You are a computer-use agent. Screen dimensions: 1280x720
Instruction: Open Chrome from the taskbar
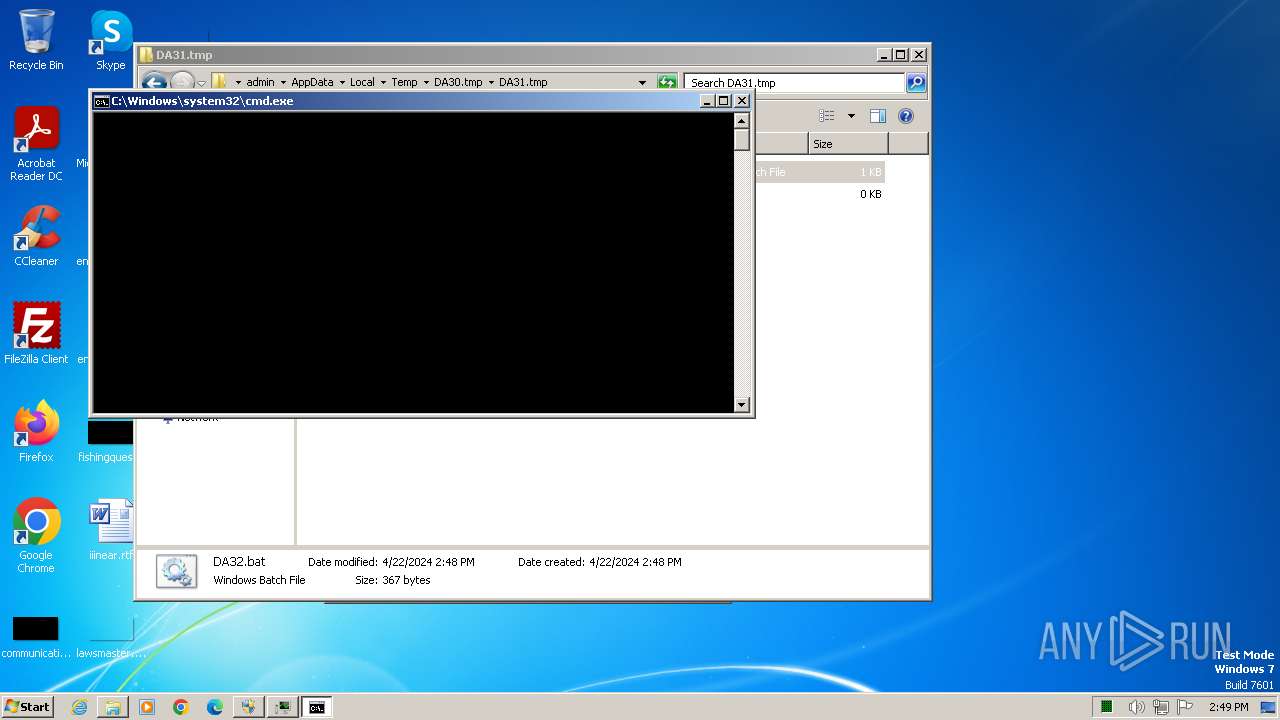(181, 707)
